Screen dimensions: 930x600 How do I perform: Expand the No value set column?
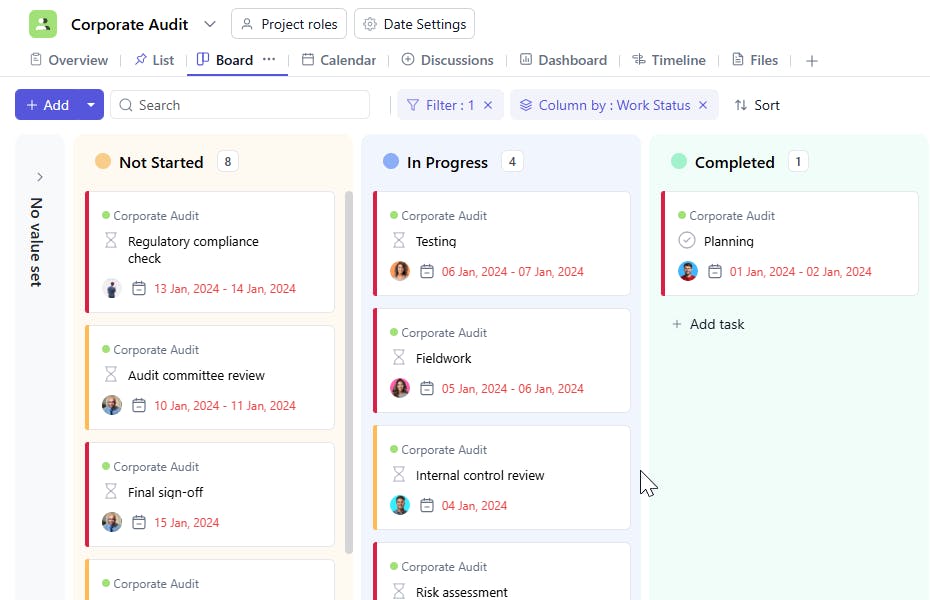(x=40, y=177)
